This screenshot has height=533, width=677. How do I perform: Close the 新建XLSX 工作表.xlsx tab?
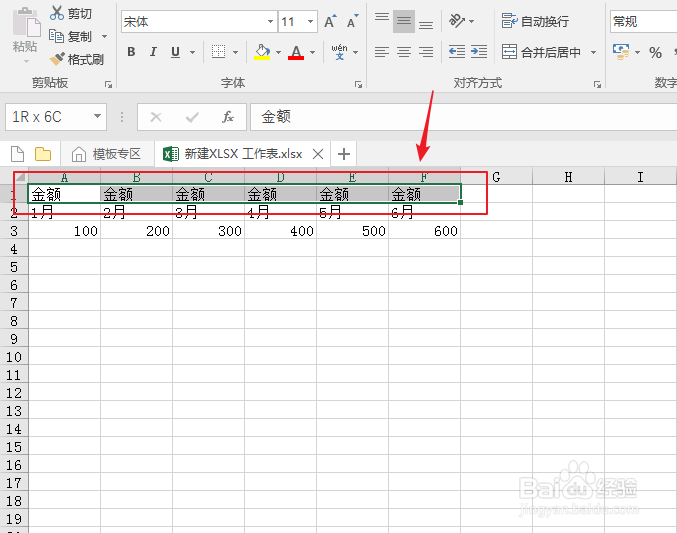(318, 154)
